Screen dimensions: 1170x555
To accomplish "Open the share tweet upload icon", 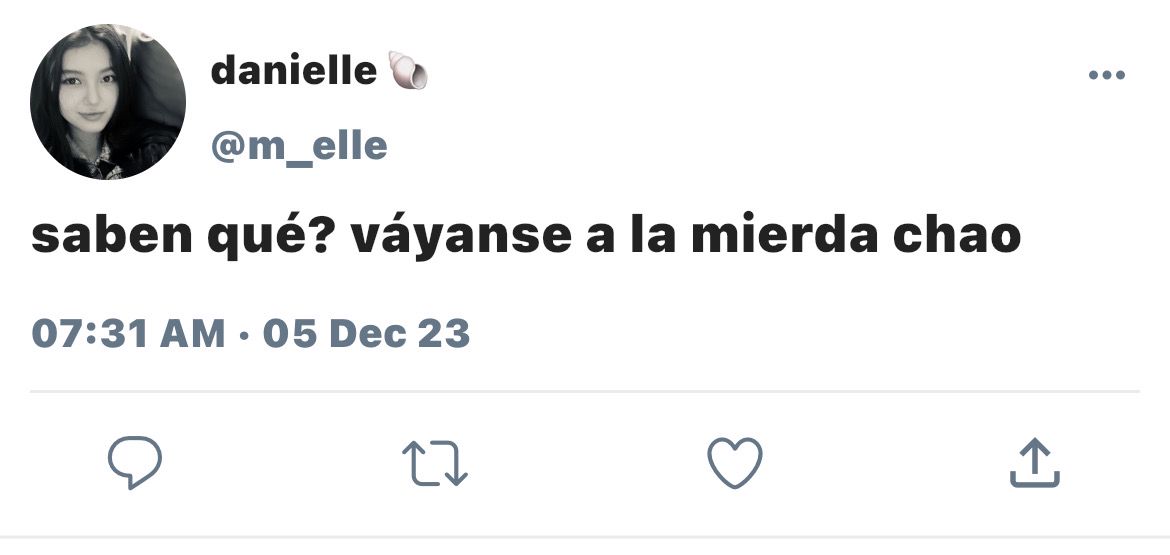I will [x=1035, y=462].
